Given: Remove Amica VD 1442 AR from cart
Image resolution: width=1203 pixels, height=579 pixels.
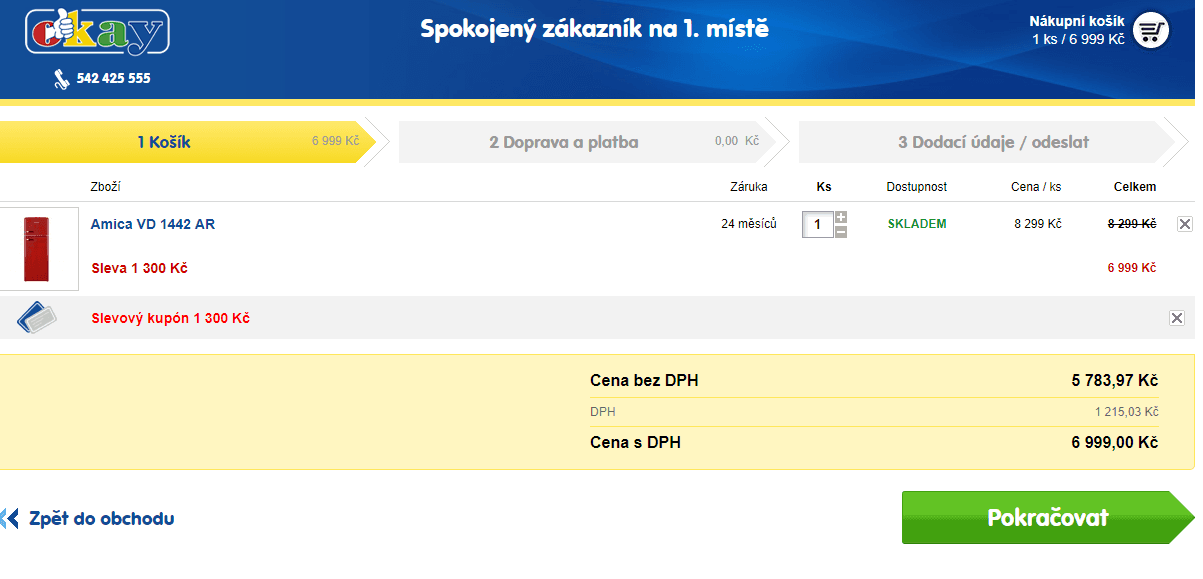Looking at the screenshot, I should click(x=1185, y=224).
